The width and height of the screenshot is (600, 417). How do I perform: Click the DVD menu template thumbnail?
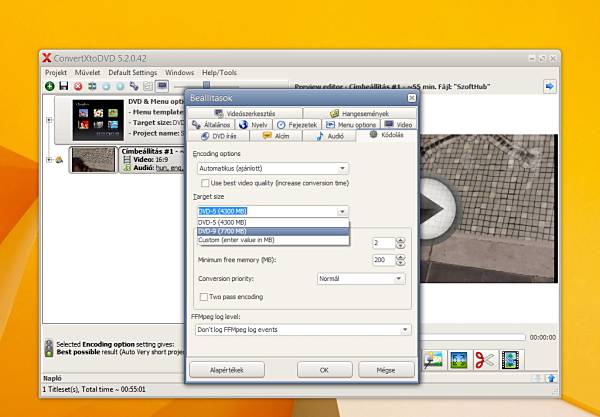(98, 120)
